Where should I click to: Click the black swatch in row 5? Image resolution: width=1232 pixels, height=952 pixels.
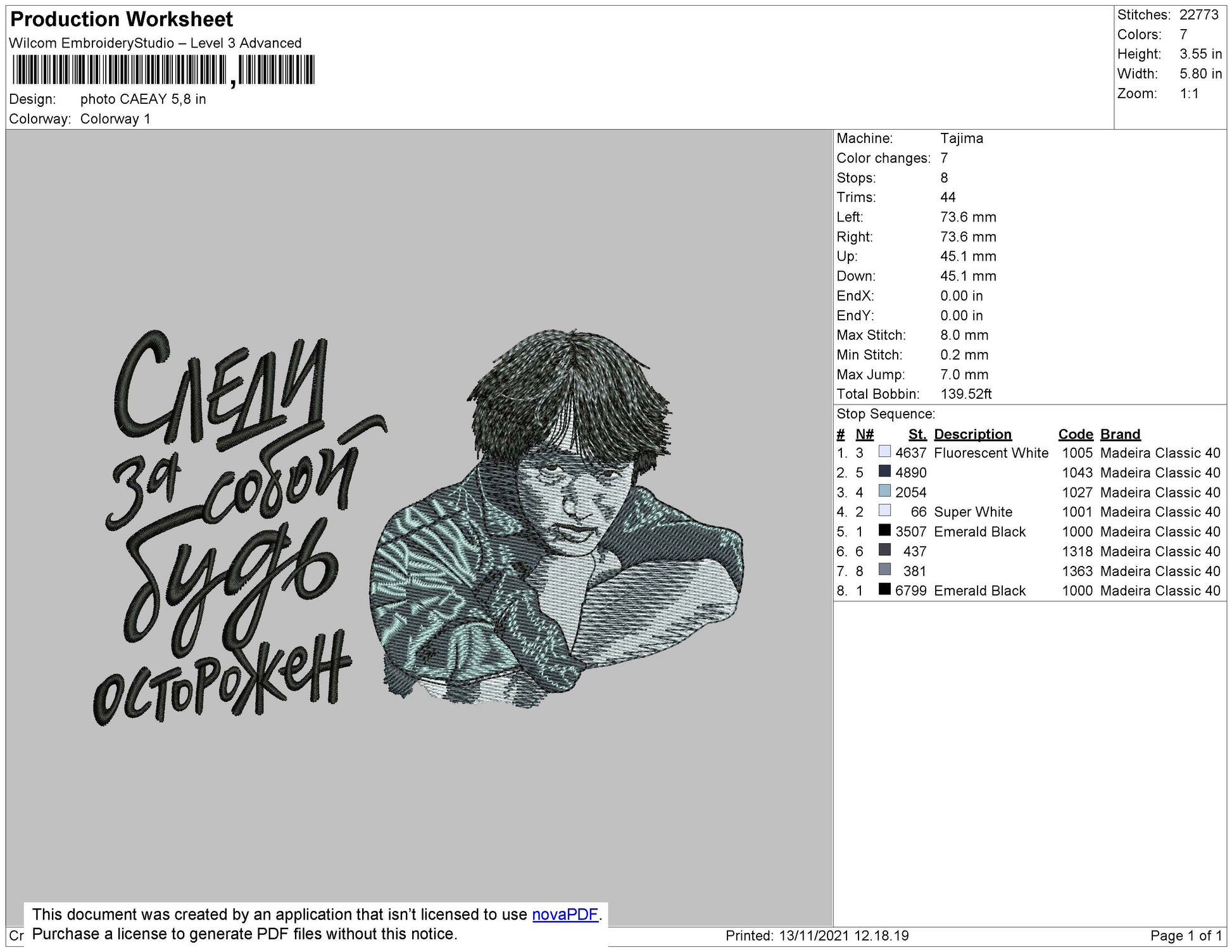(884, 530)
